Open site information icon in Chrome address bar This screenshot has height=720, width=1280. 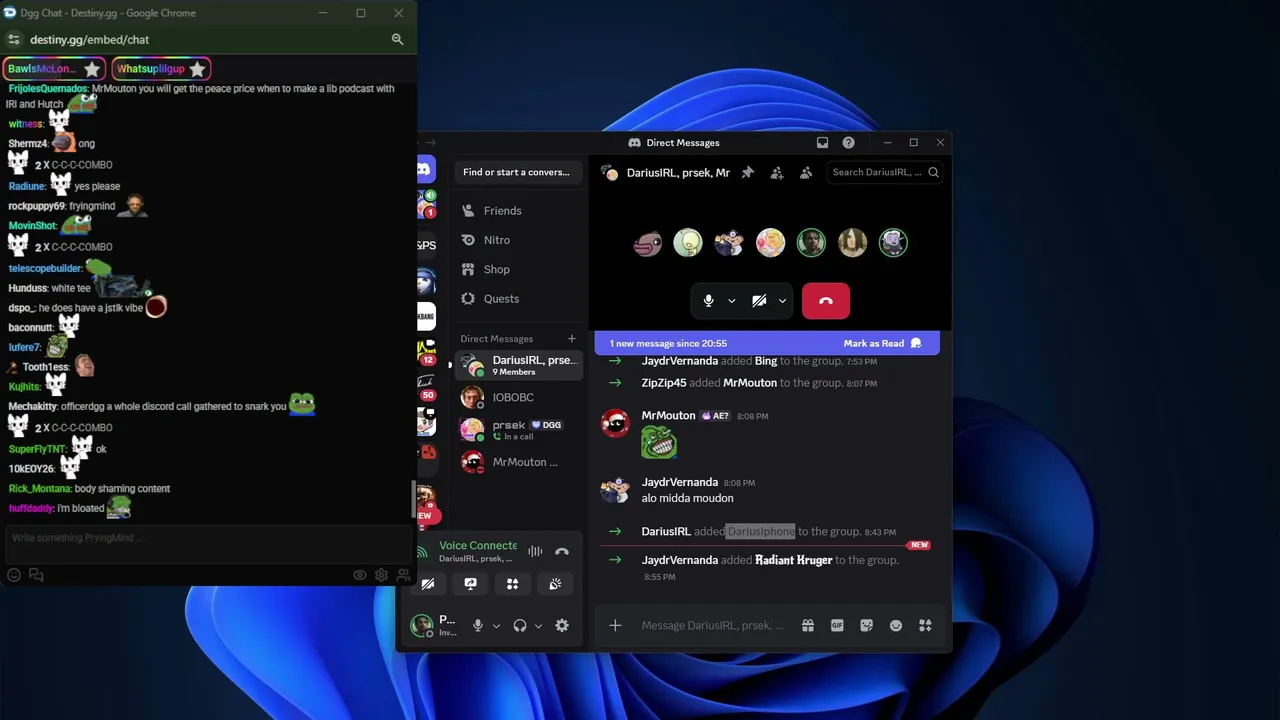click(x=13, y=40)
